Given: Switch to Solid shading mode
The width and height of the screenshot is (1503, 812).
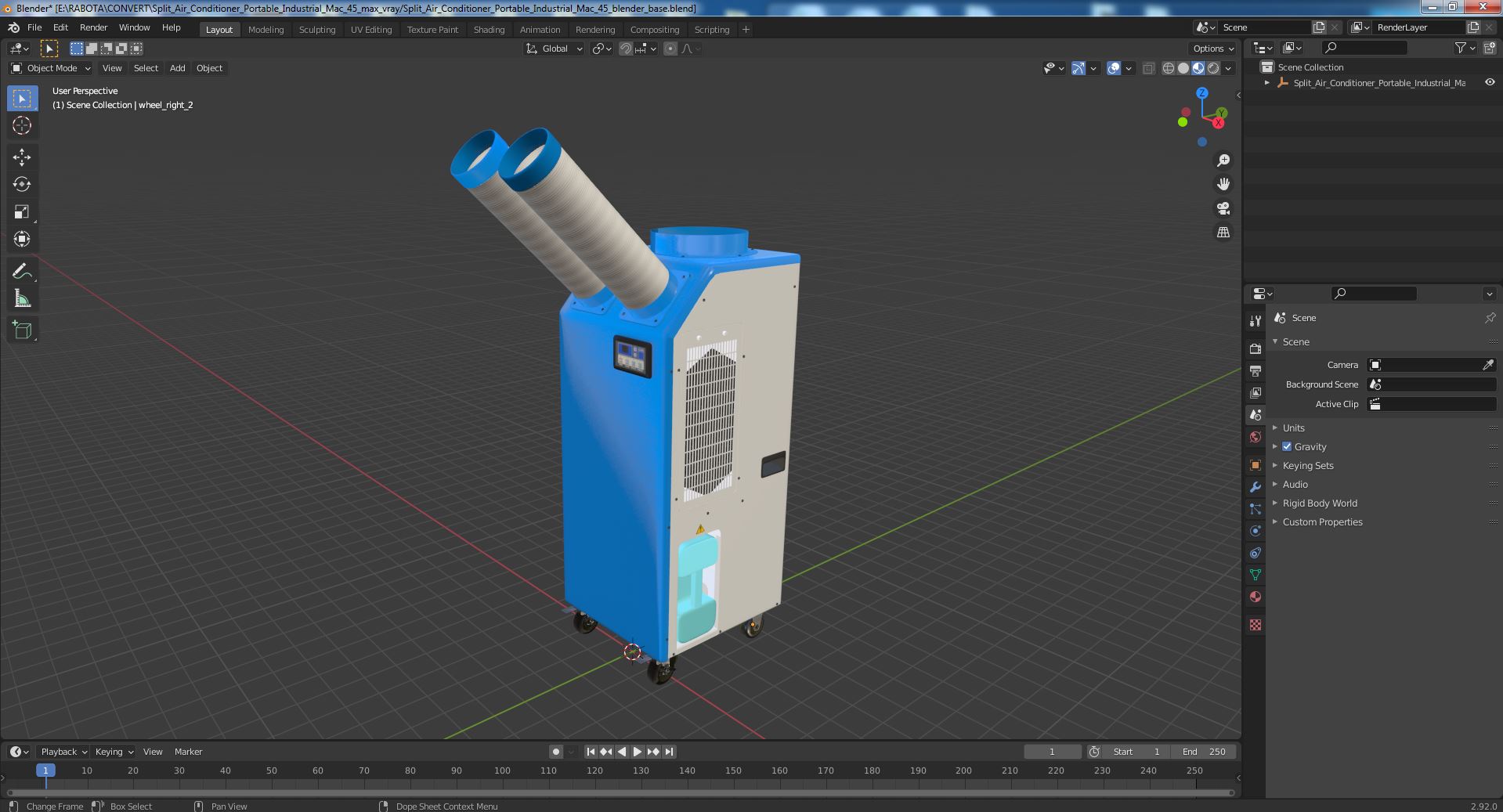Looking at the screenshot, I should tap(1183, 68).
